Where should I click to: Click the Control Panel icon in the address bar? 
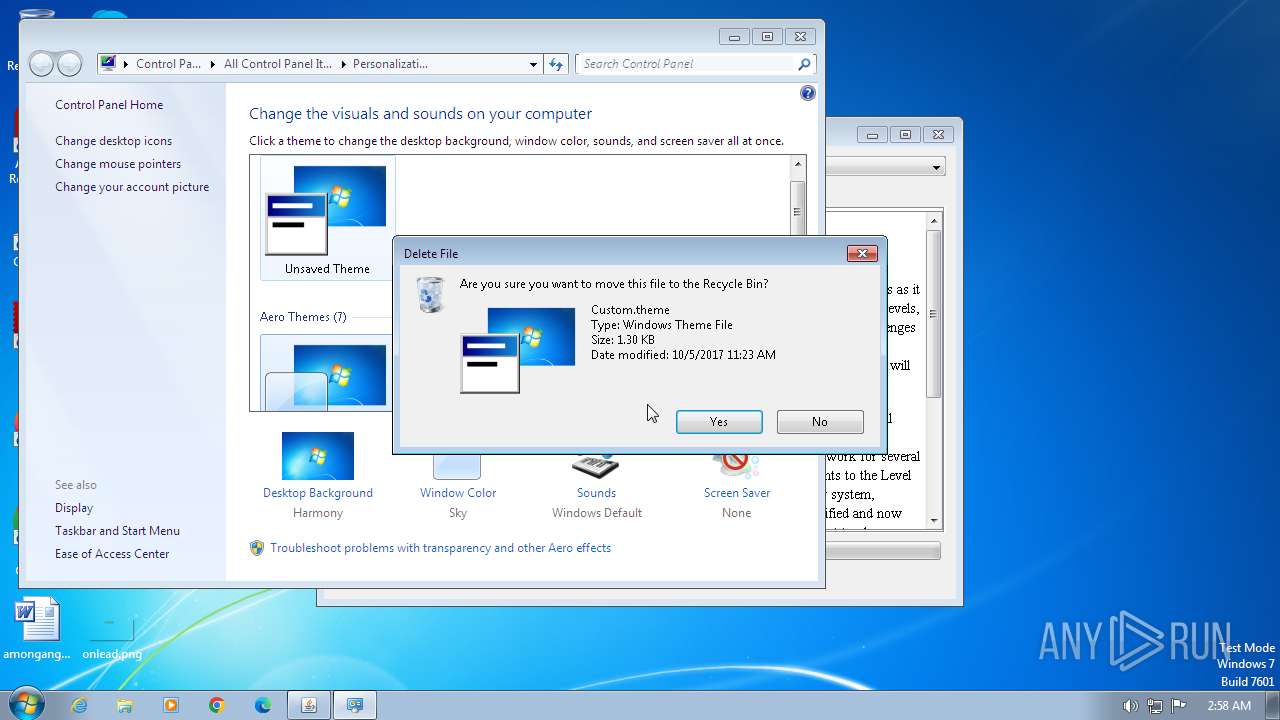coord(108,64)
